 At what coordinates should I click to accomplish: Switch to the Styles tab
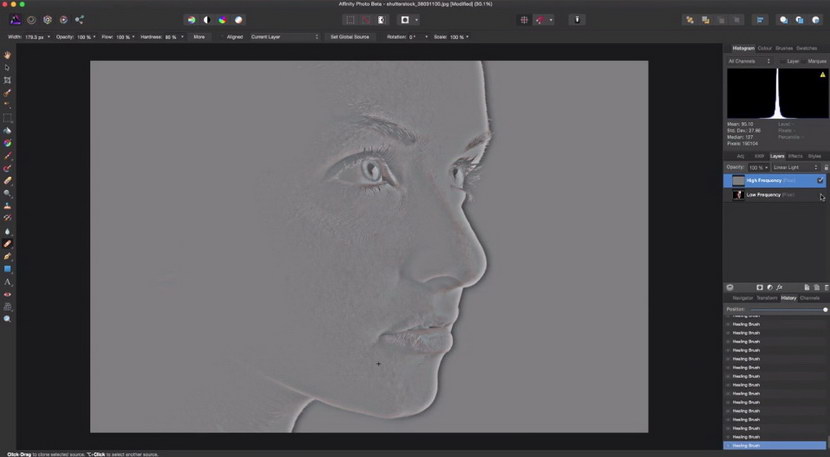tap(815, 156)
